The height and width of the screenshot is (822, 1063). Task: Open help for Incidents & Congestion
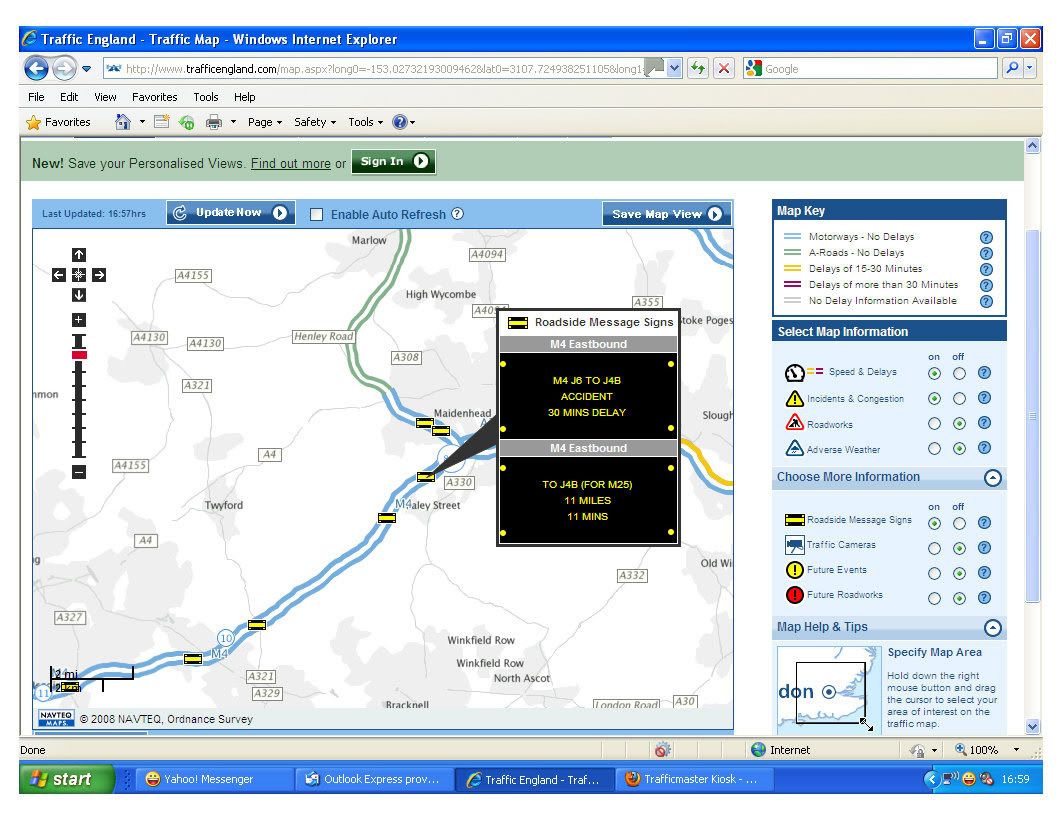tap(984, 398)
